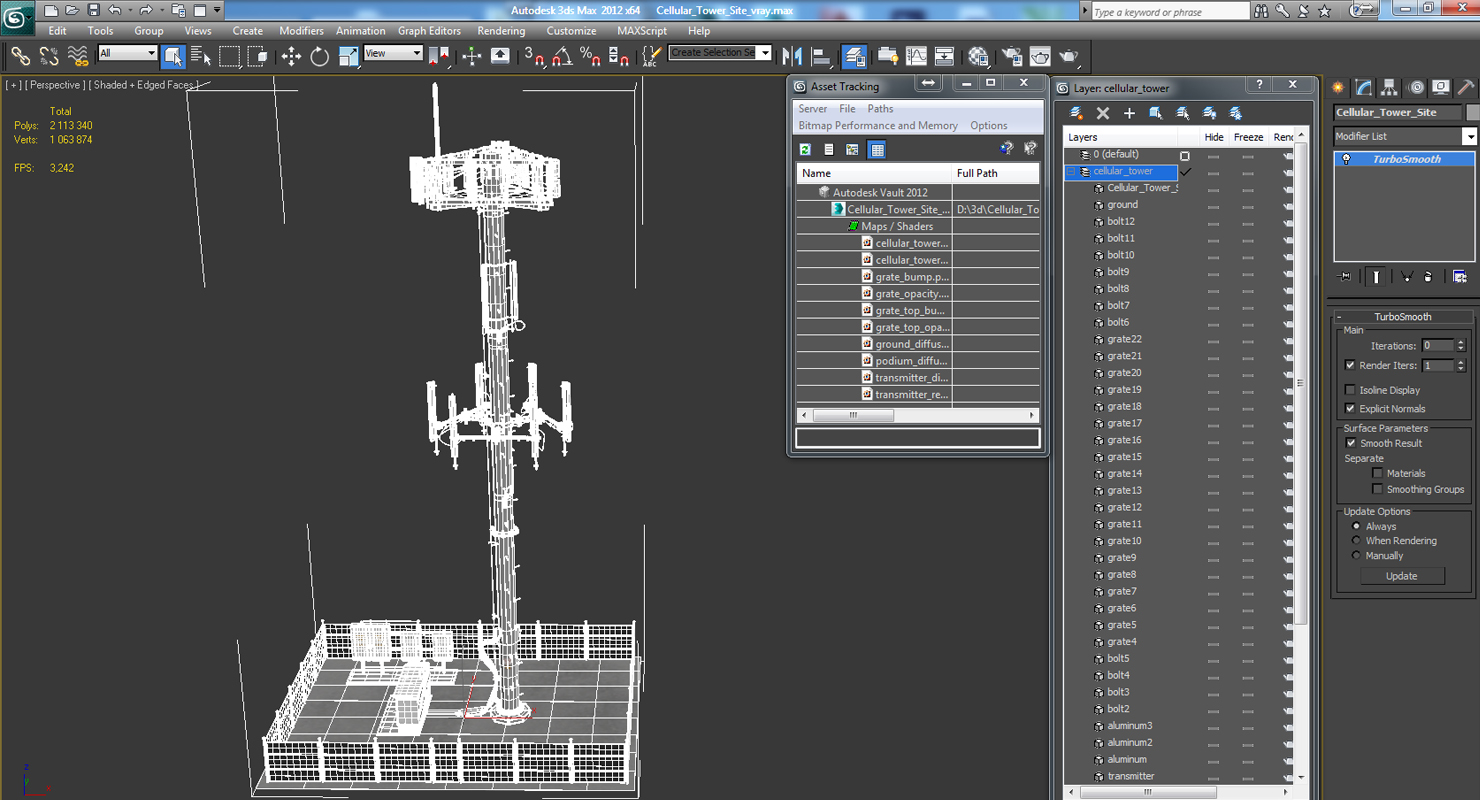Viewport: 1480px width, 800px height.
Task: Enable Separate by Materials checkbox
Action: pyautogui.click(x=1378, y=473)
